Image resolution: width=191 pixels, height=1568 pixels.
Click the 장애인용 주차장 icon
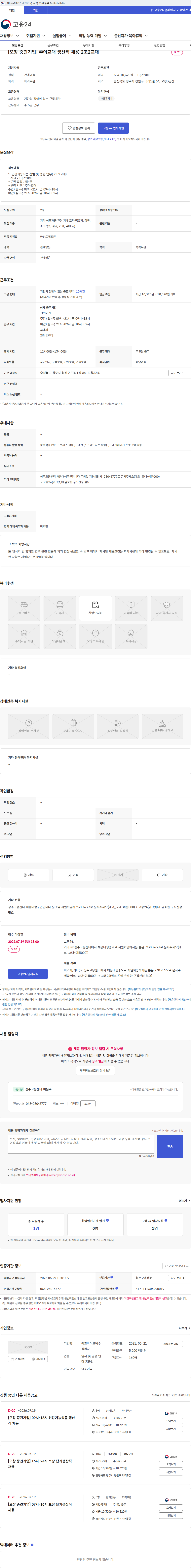tap(29, 726)
